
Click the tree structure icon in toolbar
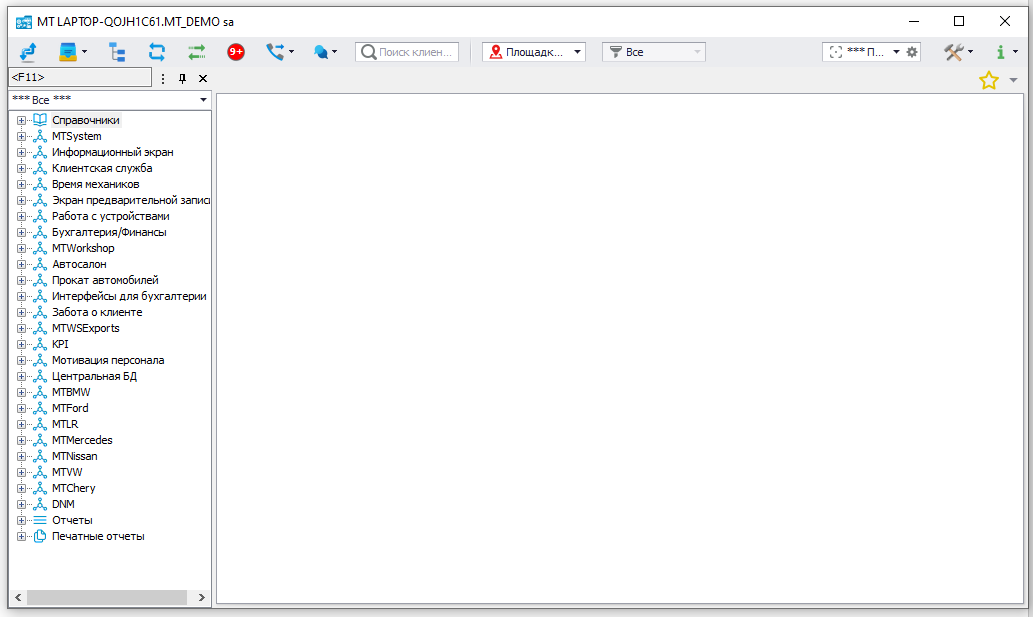[118, 52]
